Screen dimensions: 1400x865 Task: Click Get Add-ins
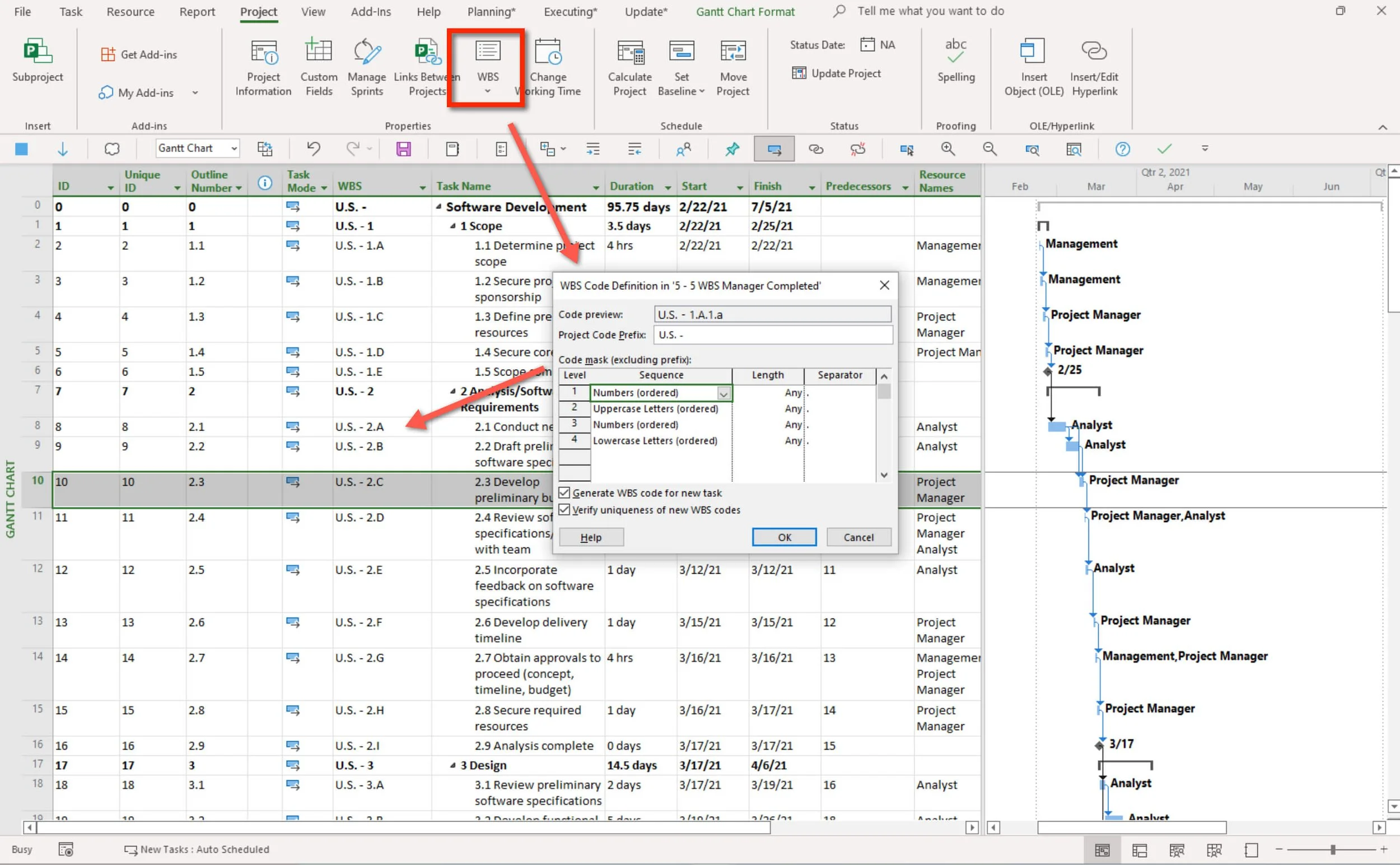click(x=139, y=55)
